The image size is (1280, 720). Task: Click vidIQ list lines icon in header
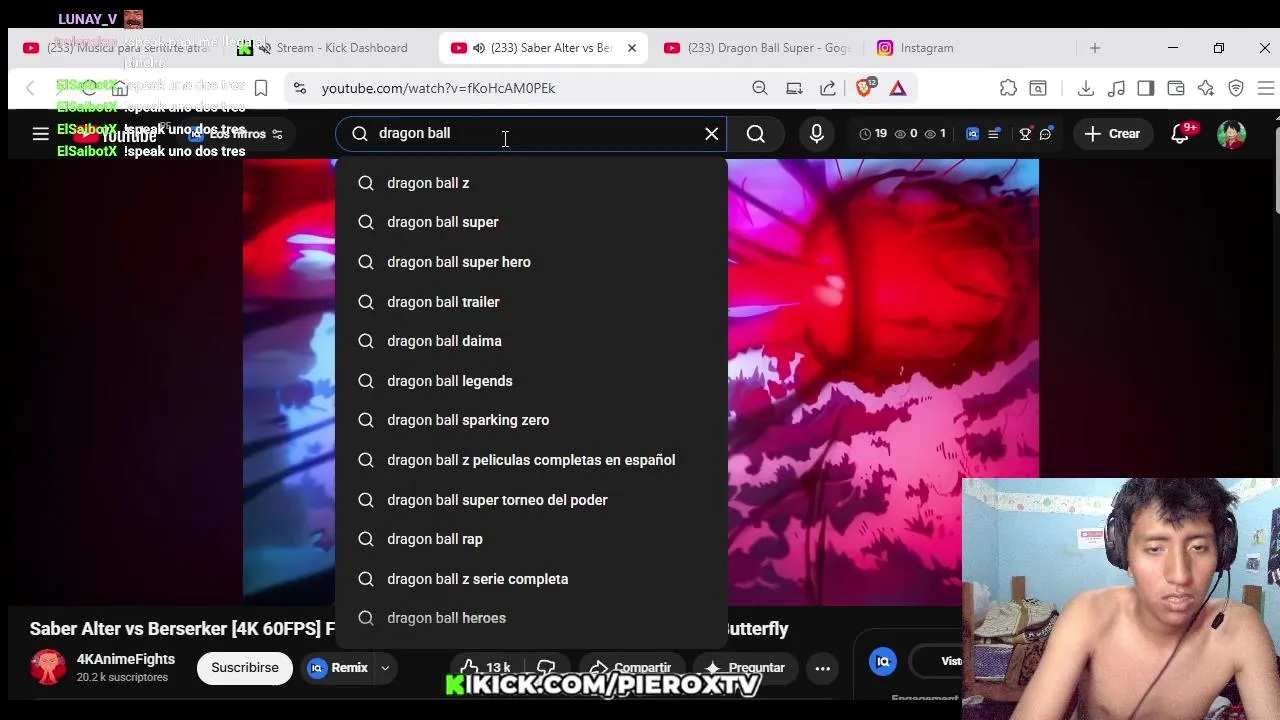994,133
